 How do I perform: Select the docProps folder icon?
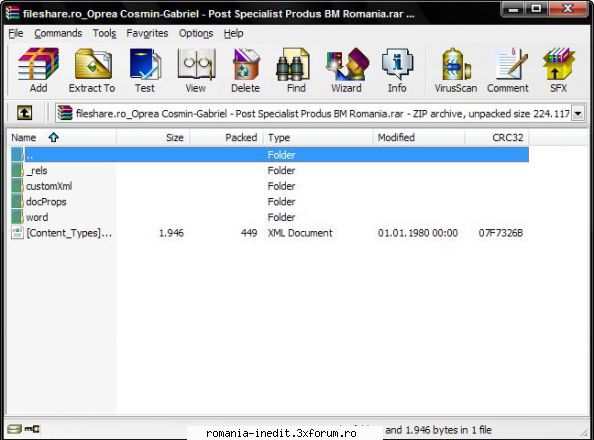17,201
